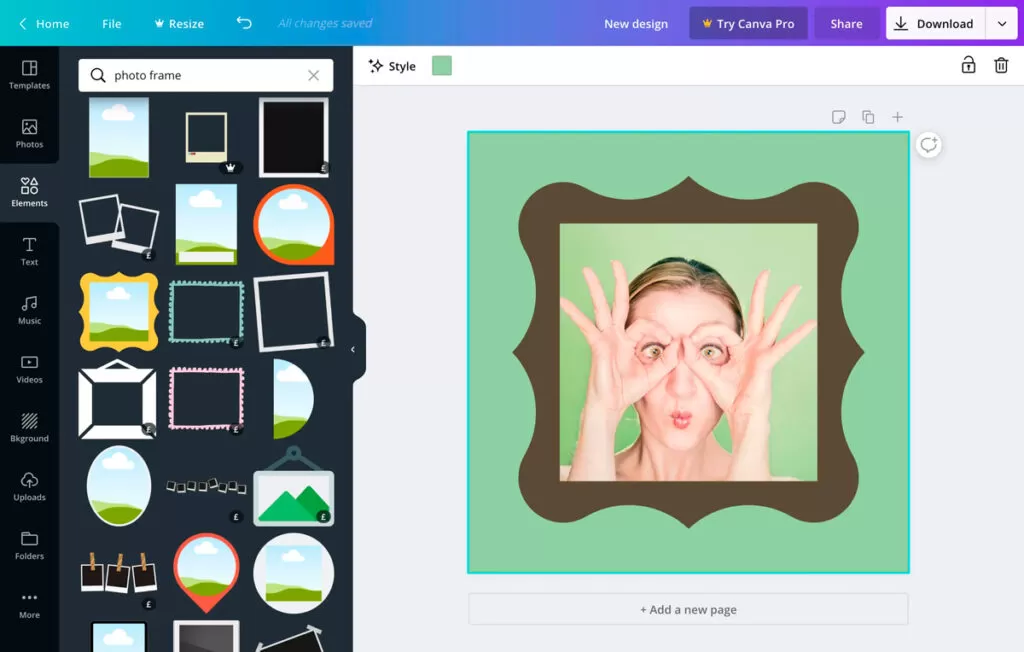The image size is (1024, 652).
Task: Open the Style options
Action: pyautogui.click(x=392, y=66)
